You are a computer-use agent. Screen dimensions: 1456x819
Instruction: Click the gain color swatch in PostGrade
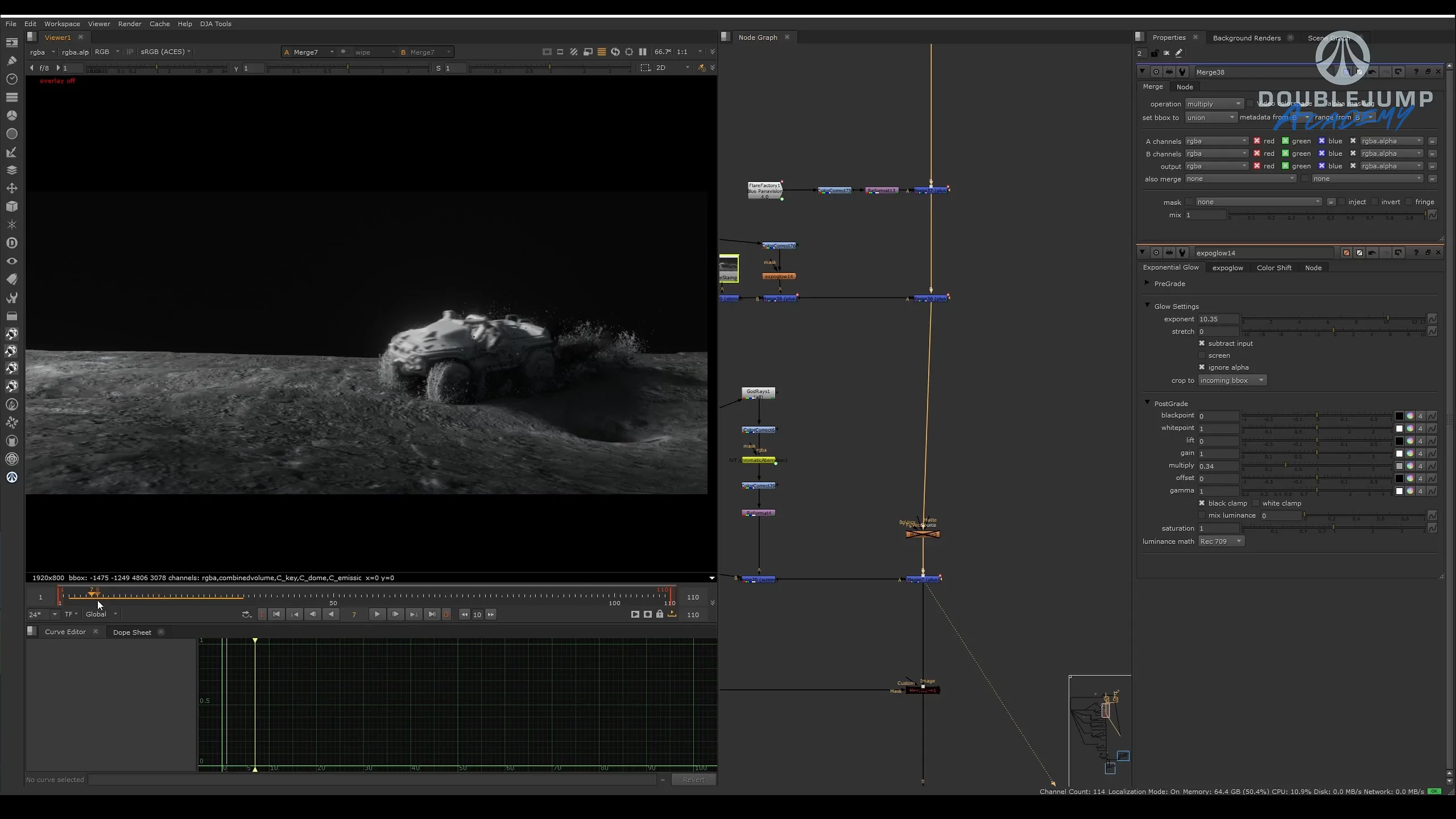[x=1400, y=453]
